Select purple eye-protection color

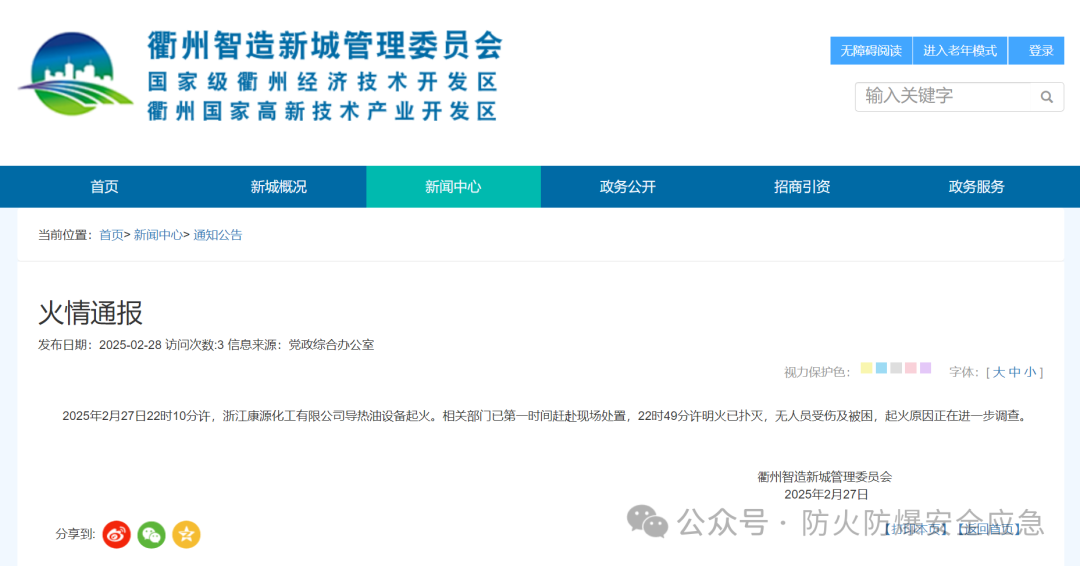click(925, 368)
